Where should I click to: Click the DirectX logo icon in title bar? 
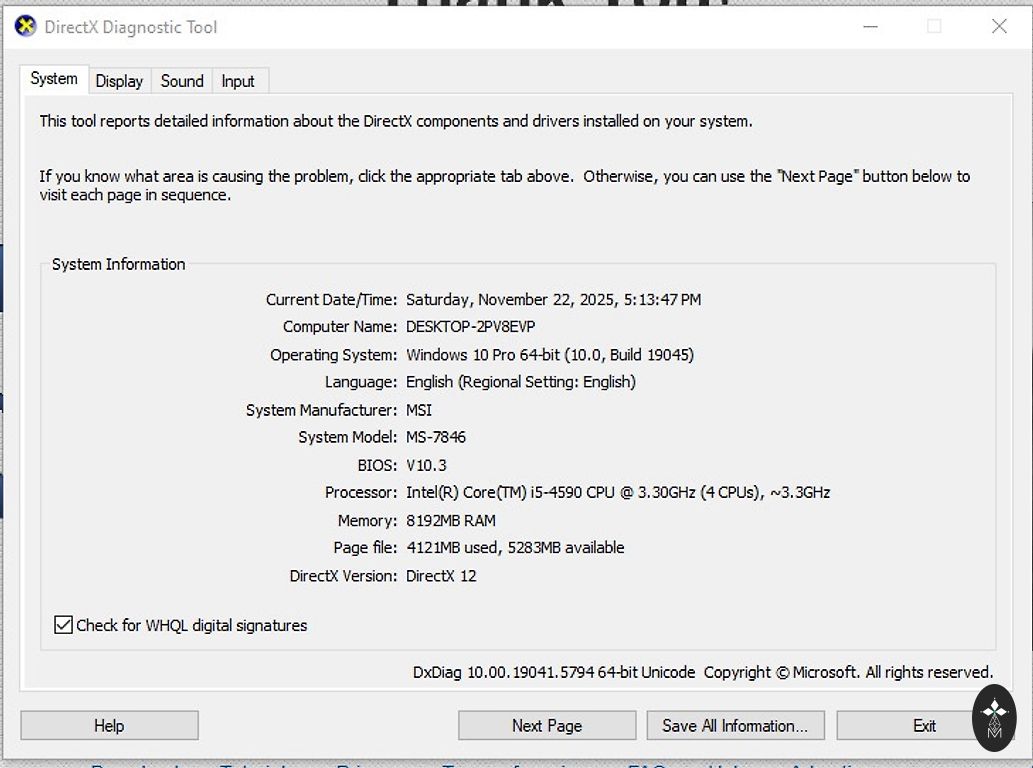tap(25, 27)
